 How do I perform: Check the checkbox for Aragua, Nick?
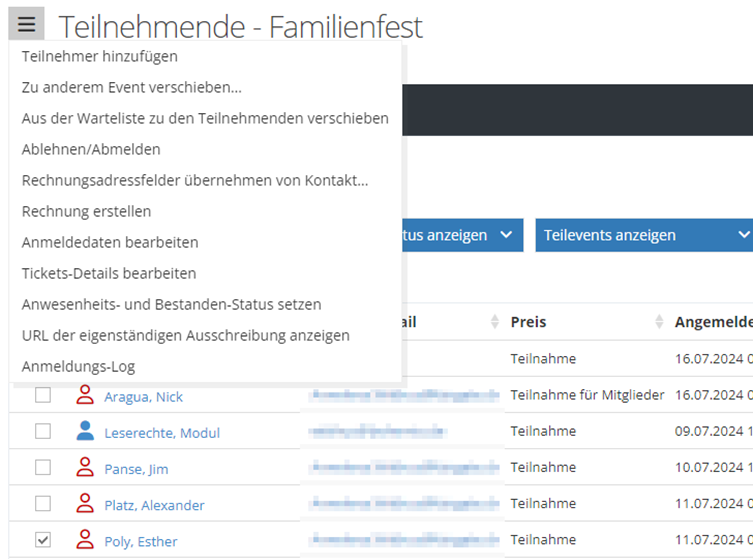point(43,396)
